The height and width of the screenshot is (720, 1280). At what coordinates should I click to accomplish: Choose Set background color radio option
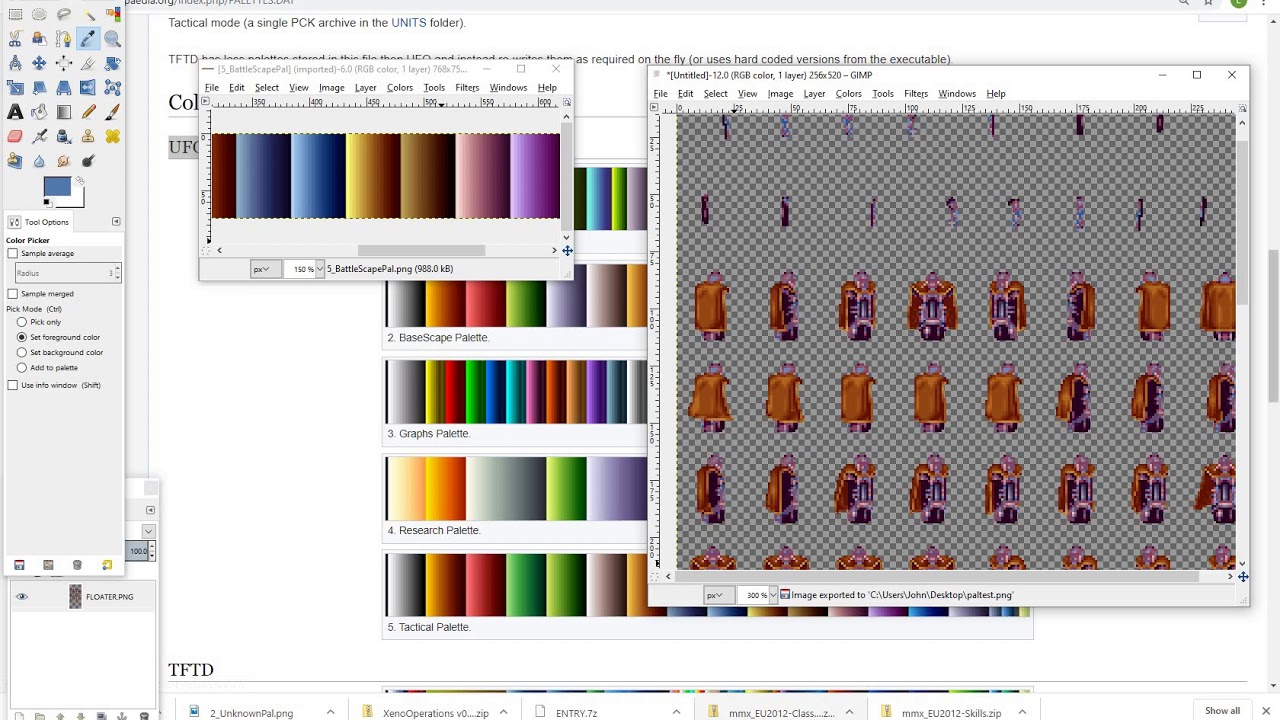[22, 352]
